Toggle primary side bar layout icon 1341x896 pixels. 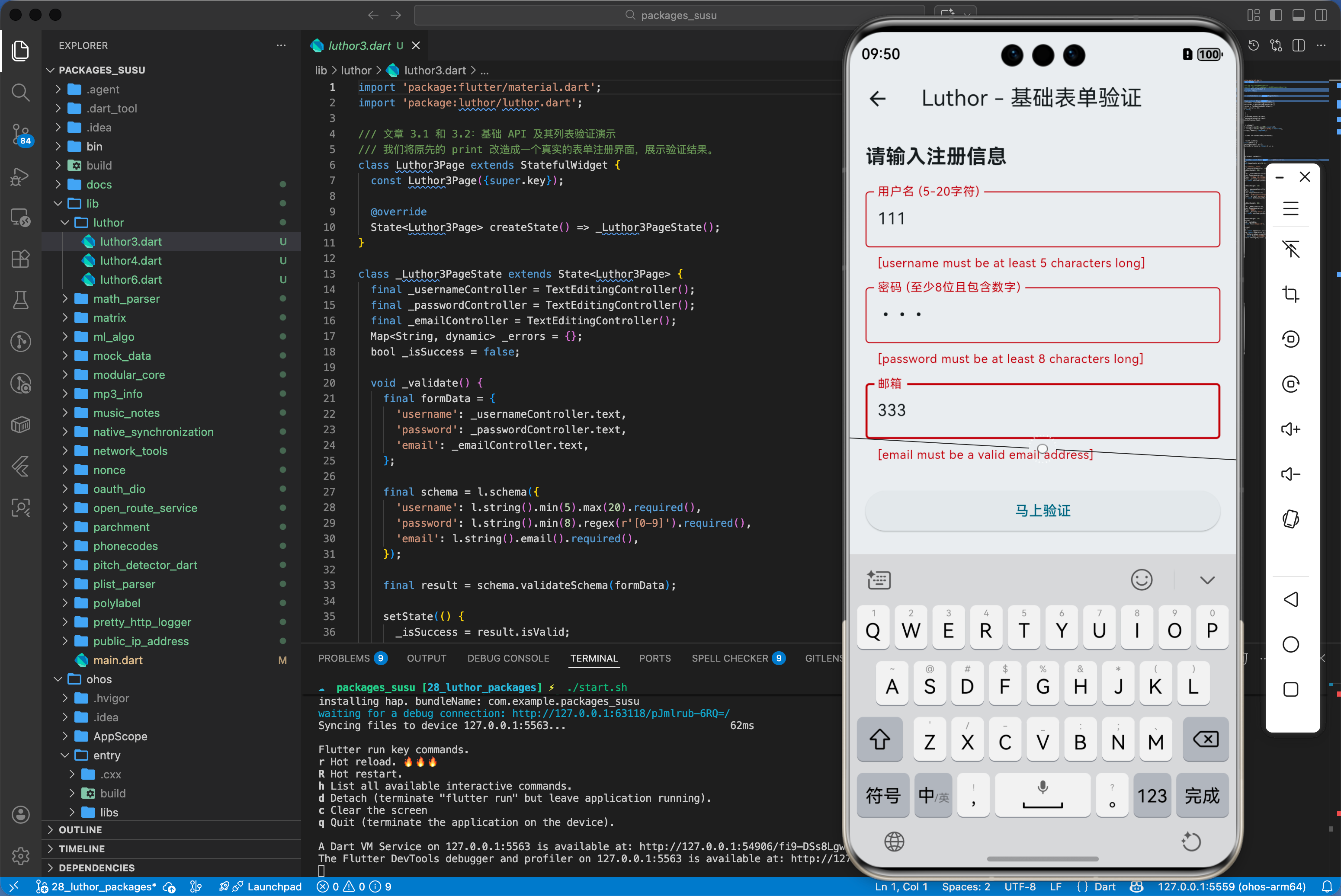pyautogui.click(x=1276, y=16)
